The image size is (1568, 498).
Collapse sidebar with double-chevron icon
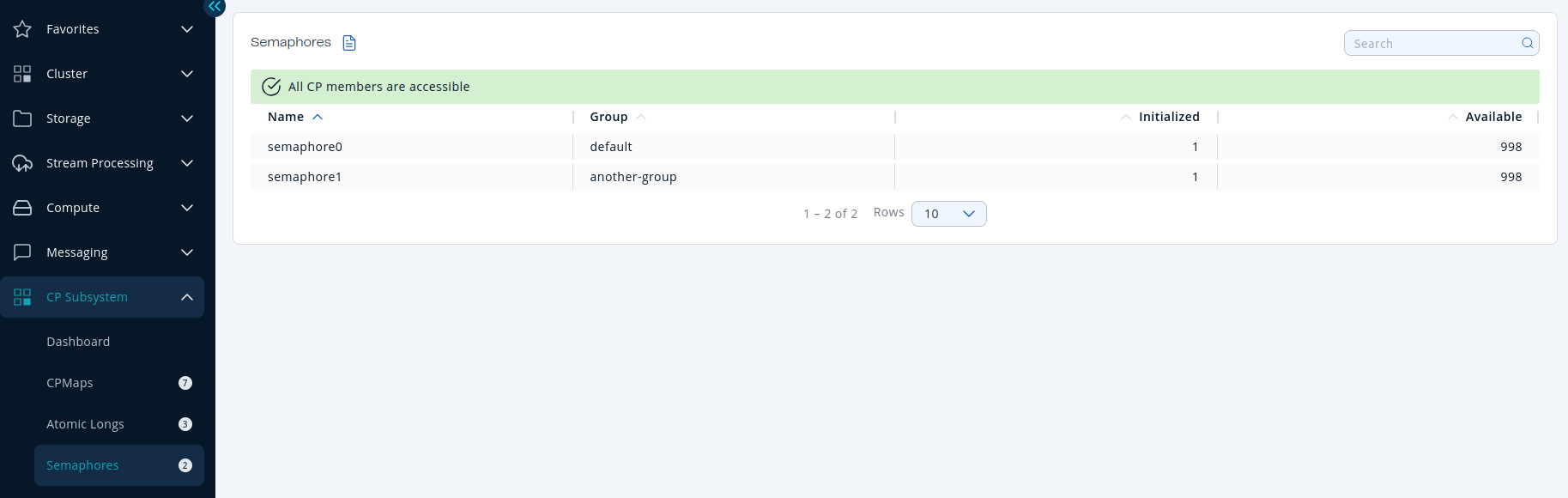tap(215, 7)
